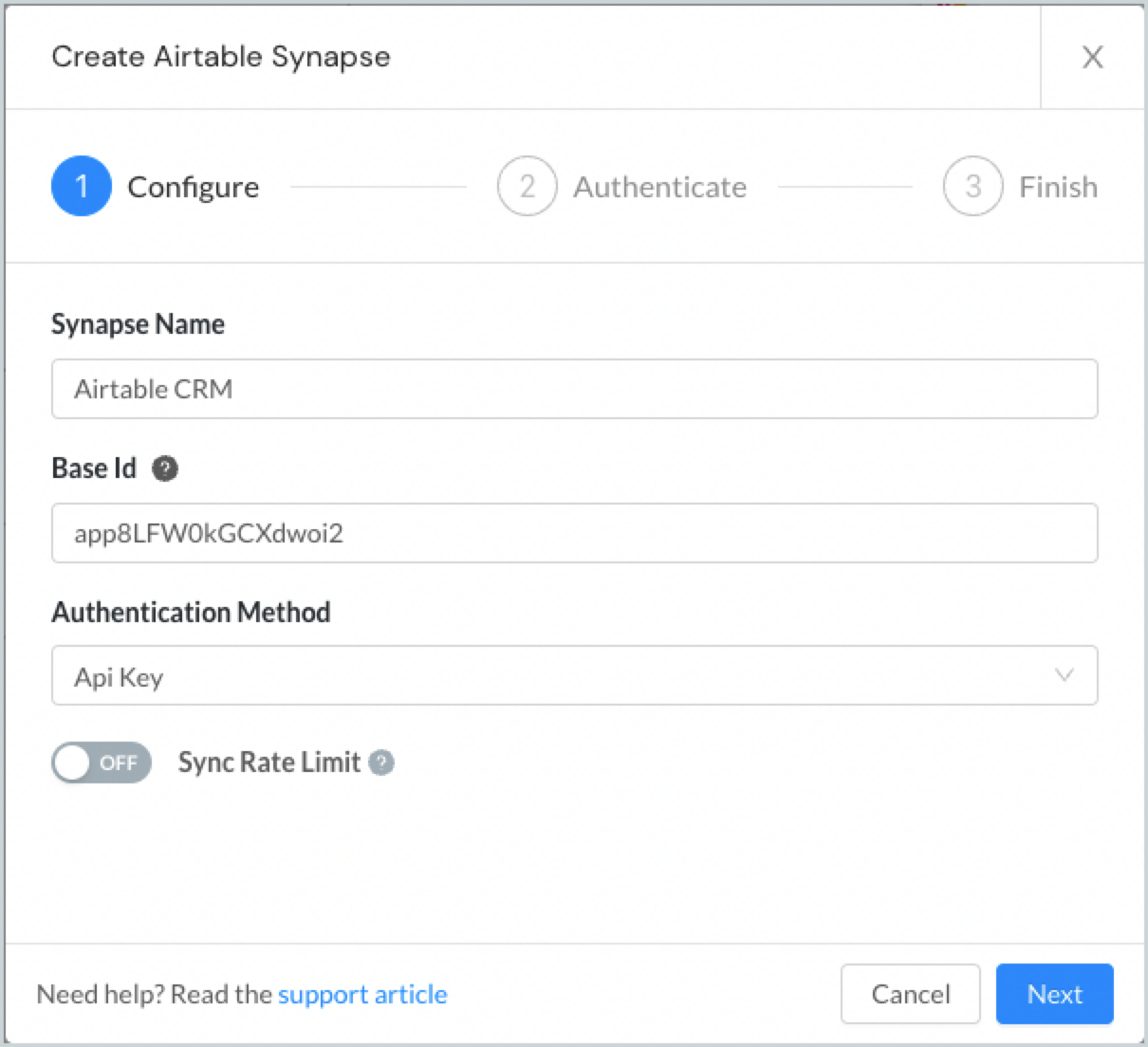Click step 3 Finish circle indicator
The width and height of the screenshot is (1148, 1047).
pyautogui.click(x=972, y=186)
